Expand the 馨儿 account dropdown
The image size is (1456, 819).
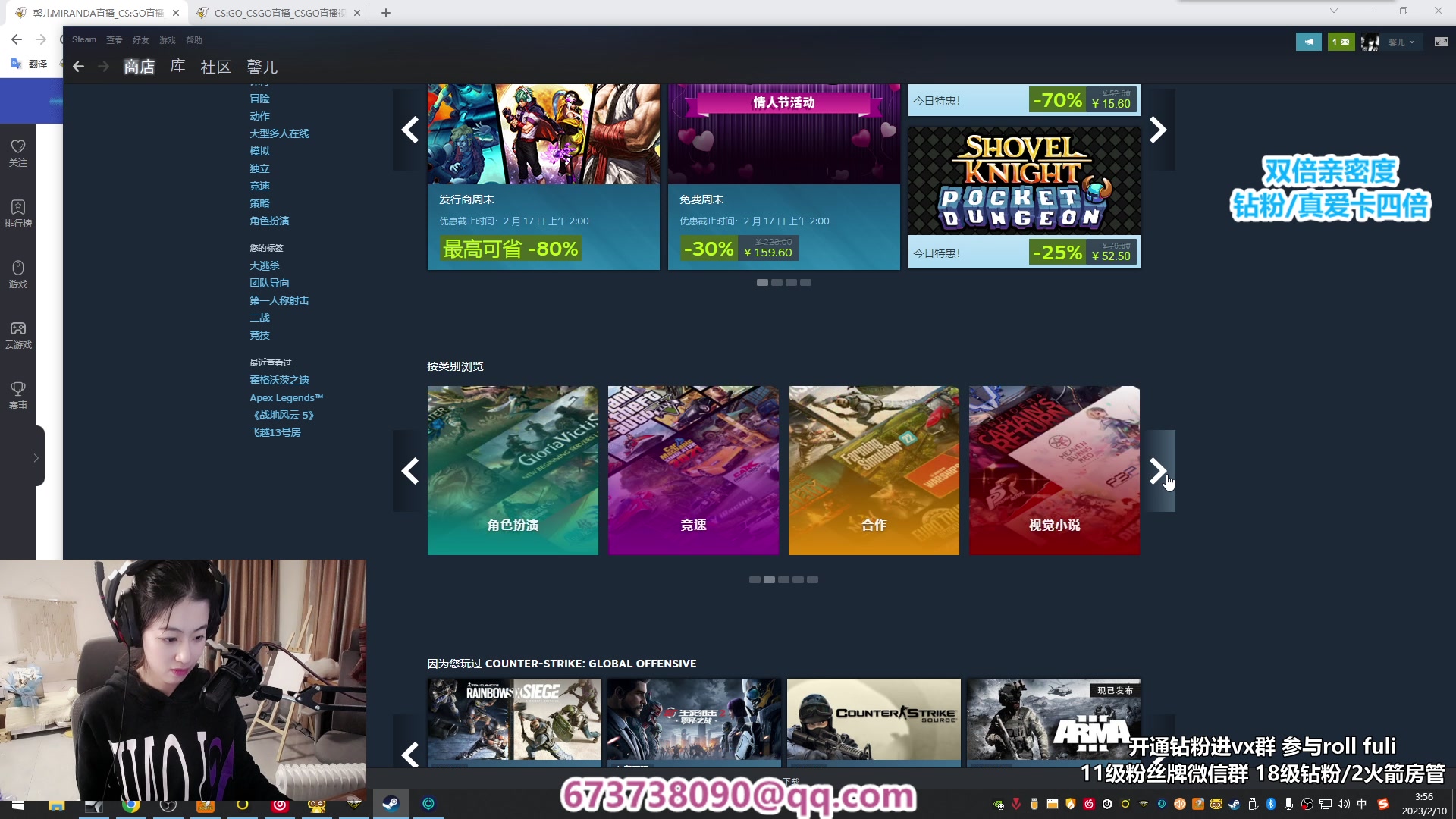pyautogui.click(x=1401, y=42)
